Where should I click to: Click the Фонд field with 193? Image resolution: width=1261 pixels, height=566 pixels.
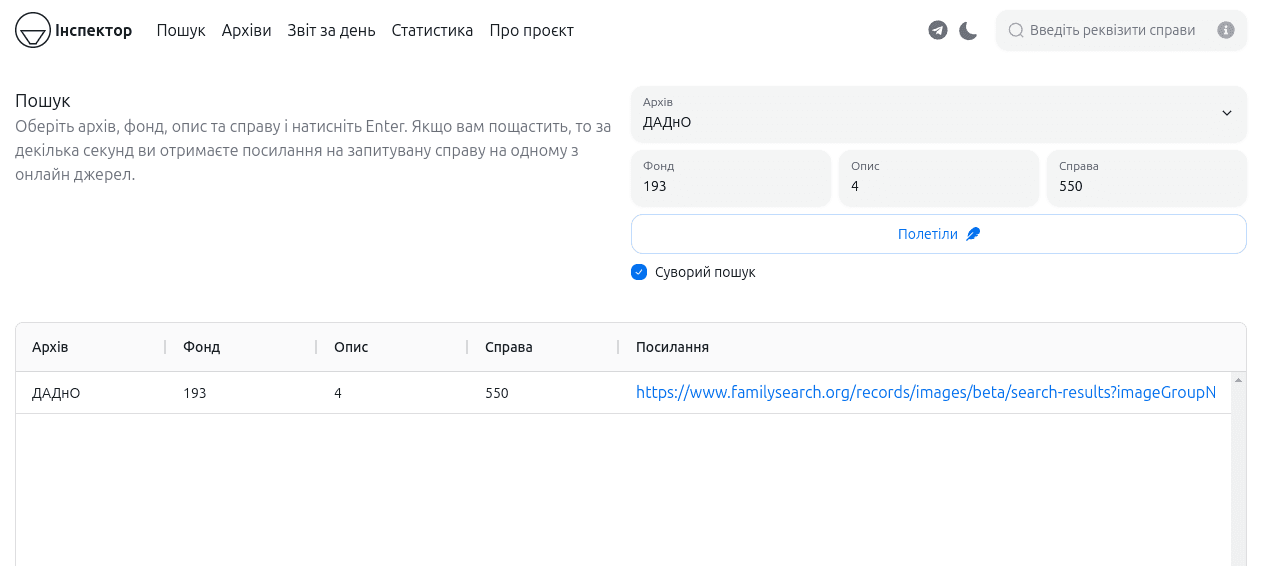[x=731, y=178]
